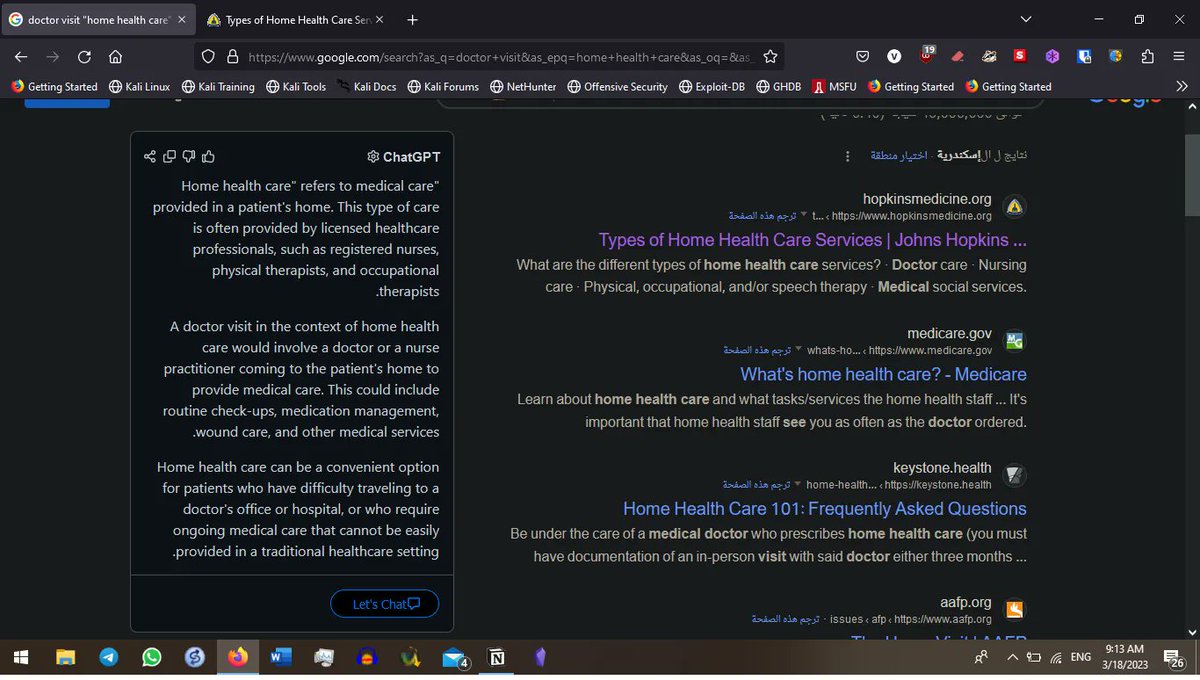1200x680 pixels.
Task: Copy the ChatGPT response text
Action: pos(169,156)
